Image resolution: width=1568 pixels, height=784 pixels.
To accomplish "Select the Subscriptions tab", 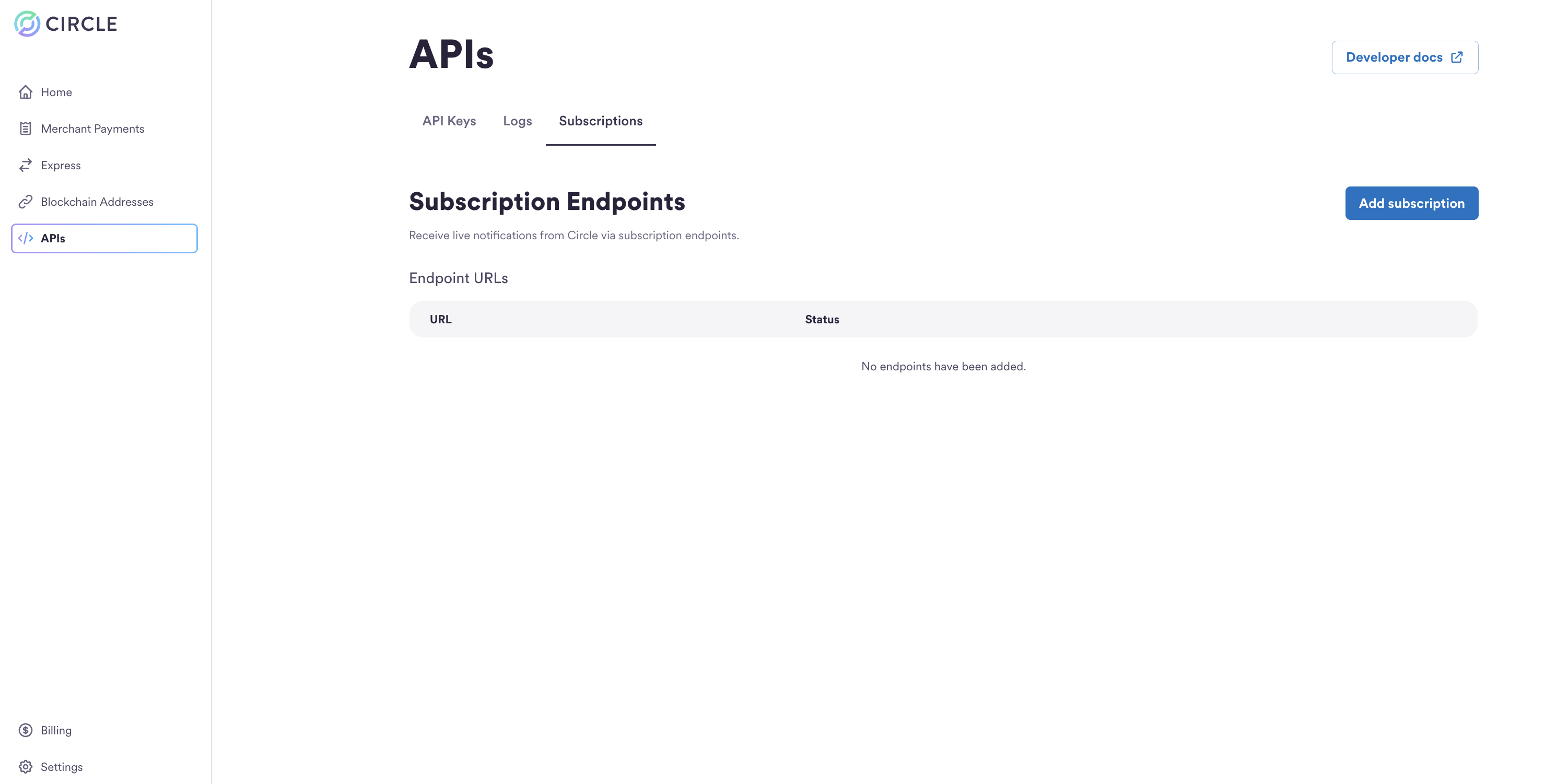I will pyautogui.click(x=600, y=121).
